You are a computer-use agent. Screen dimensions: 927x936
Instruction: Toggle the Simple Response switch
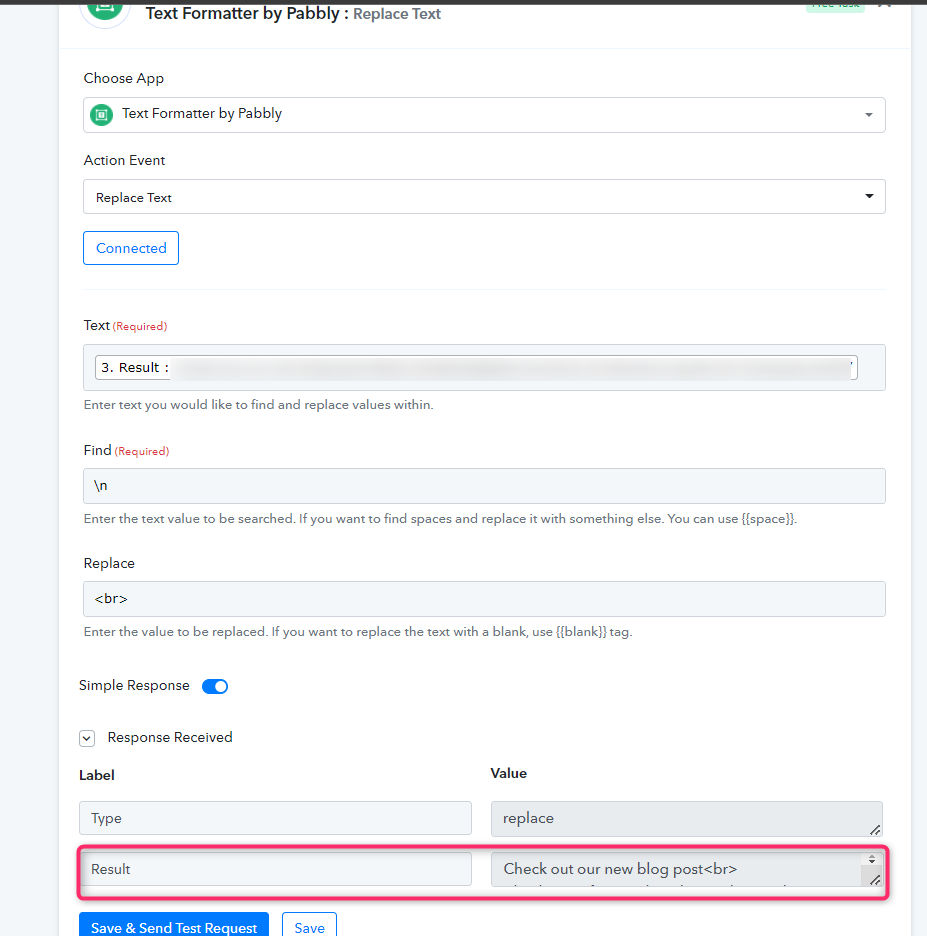click(215, 686)
